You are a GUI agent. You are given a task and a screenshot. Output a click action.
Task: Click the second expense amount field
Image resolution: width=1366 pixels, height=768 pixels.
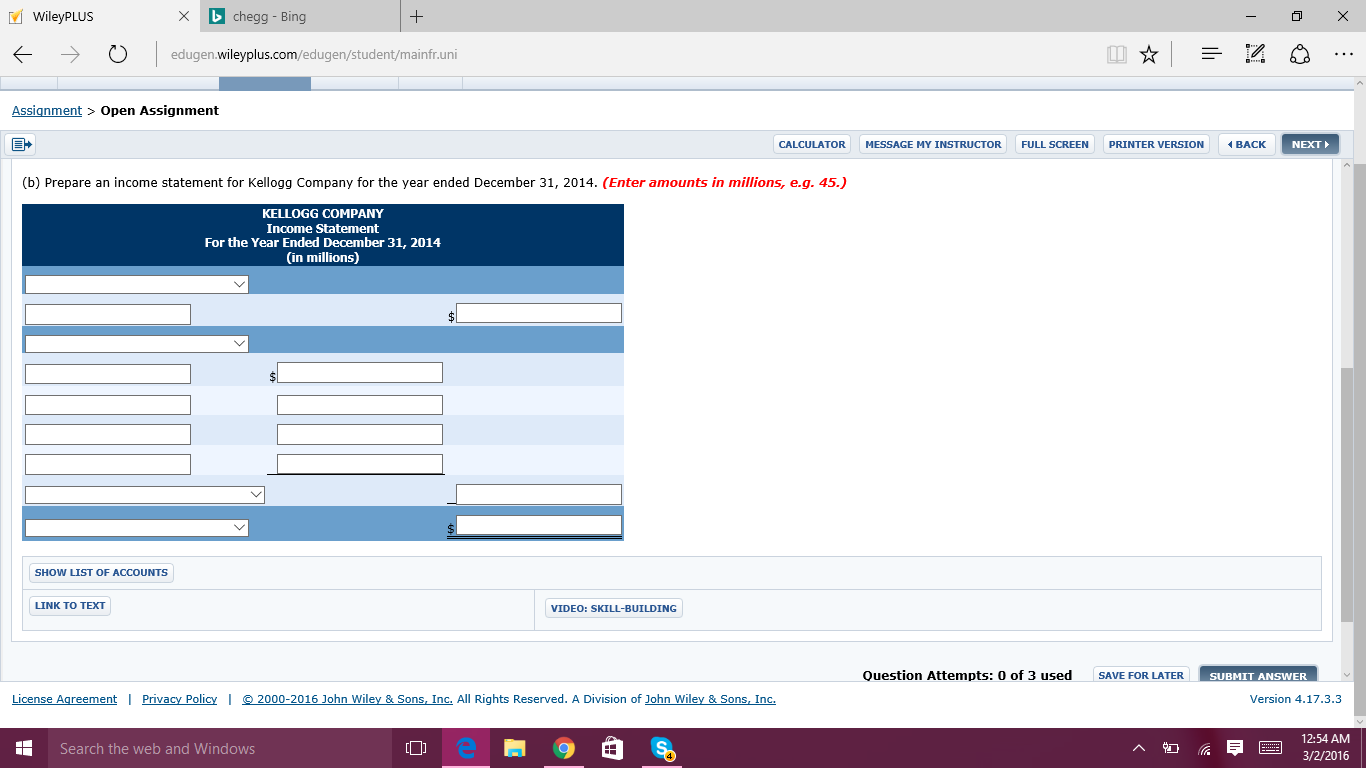click(360, 405)
